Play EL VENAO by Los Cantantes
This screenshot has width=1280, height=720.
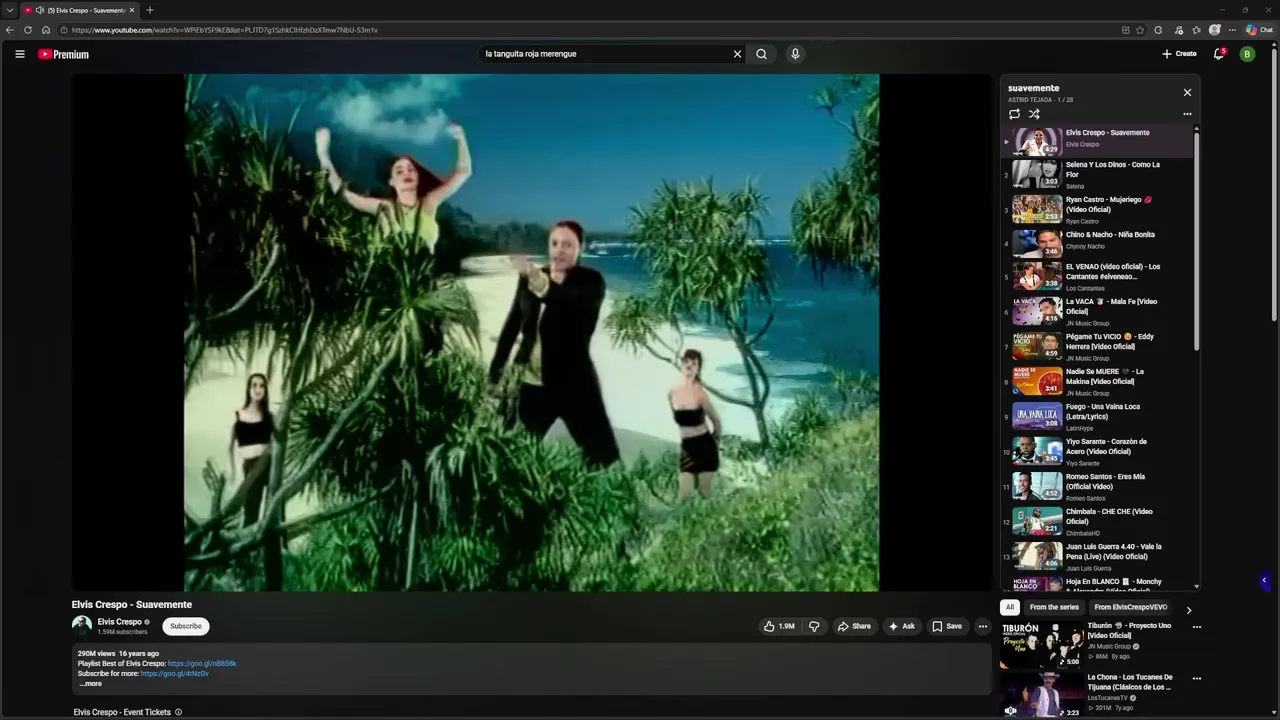[1097, 277]
